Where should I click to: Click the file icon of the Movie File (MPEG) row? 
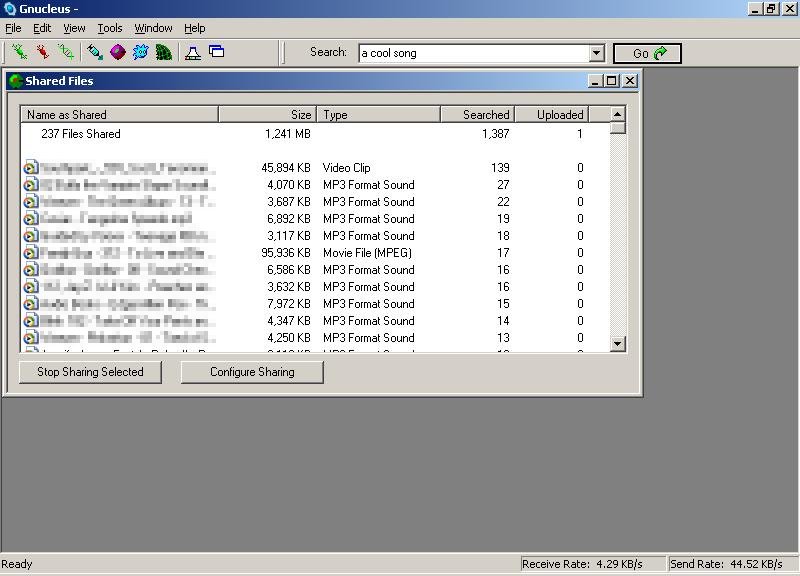[x=31, y=253]
